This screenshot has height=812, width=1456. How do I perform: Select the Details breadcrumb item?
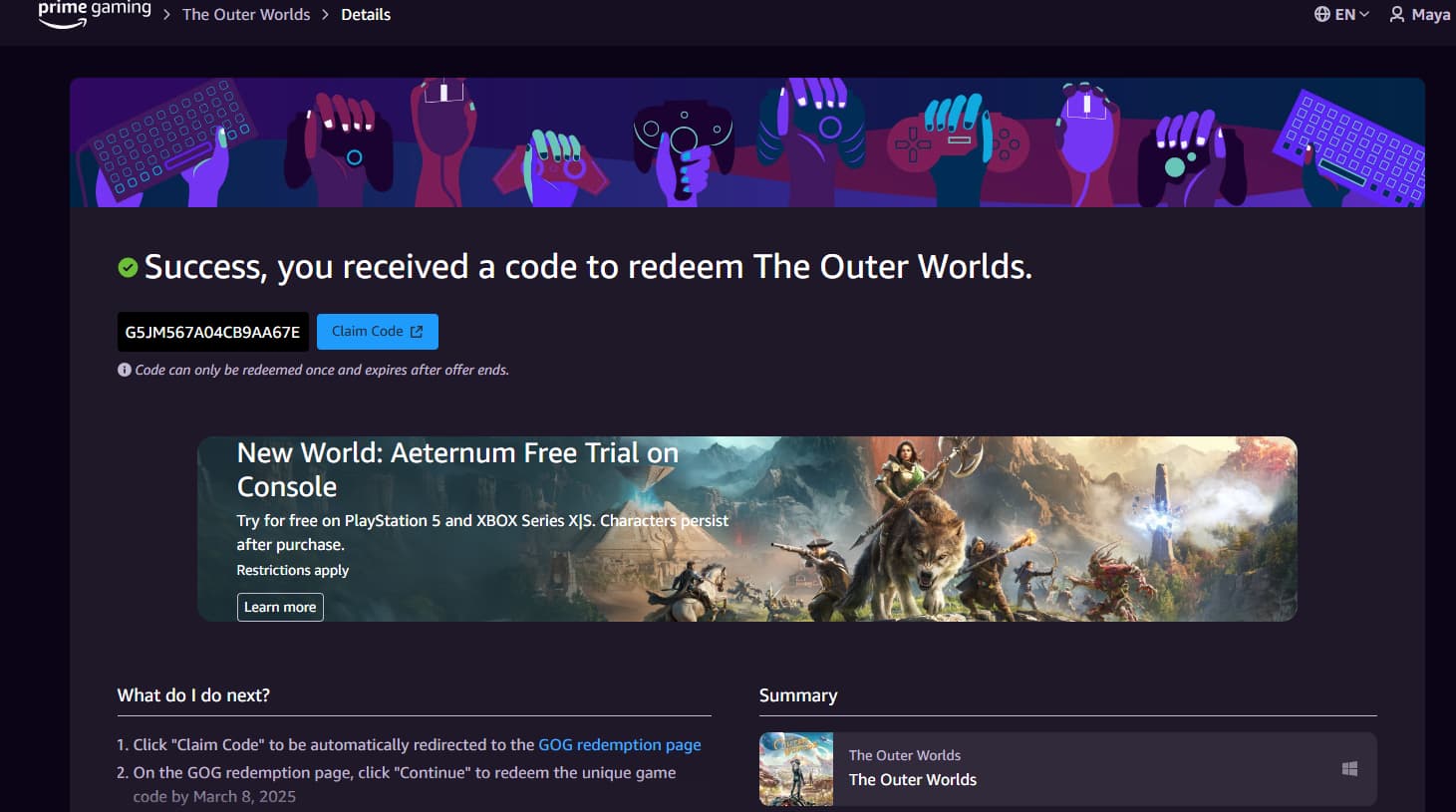tap(366, 14)
